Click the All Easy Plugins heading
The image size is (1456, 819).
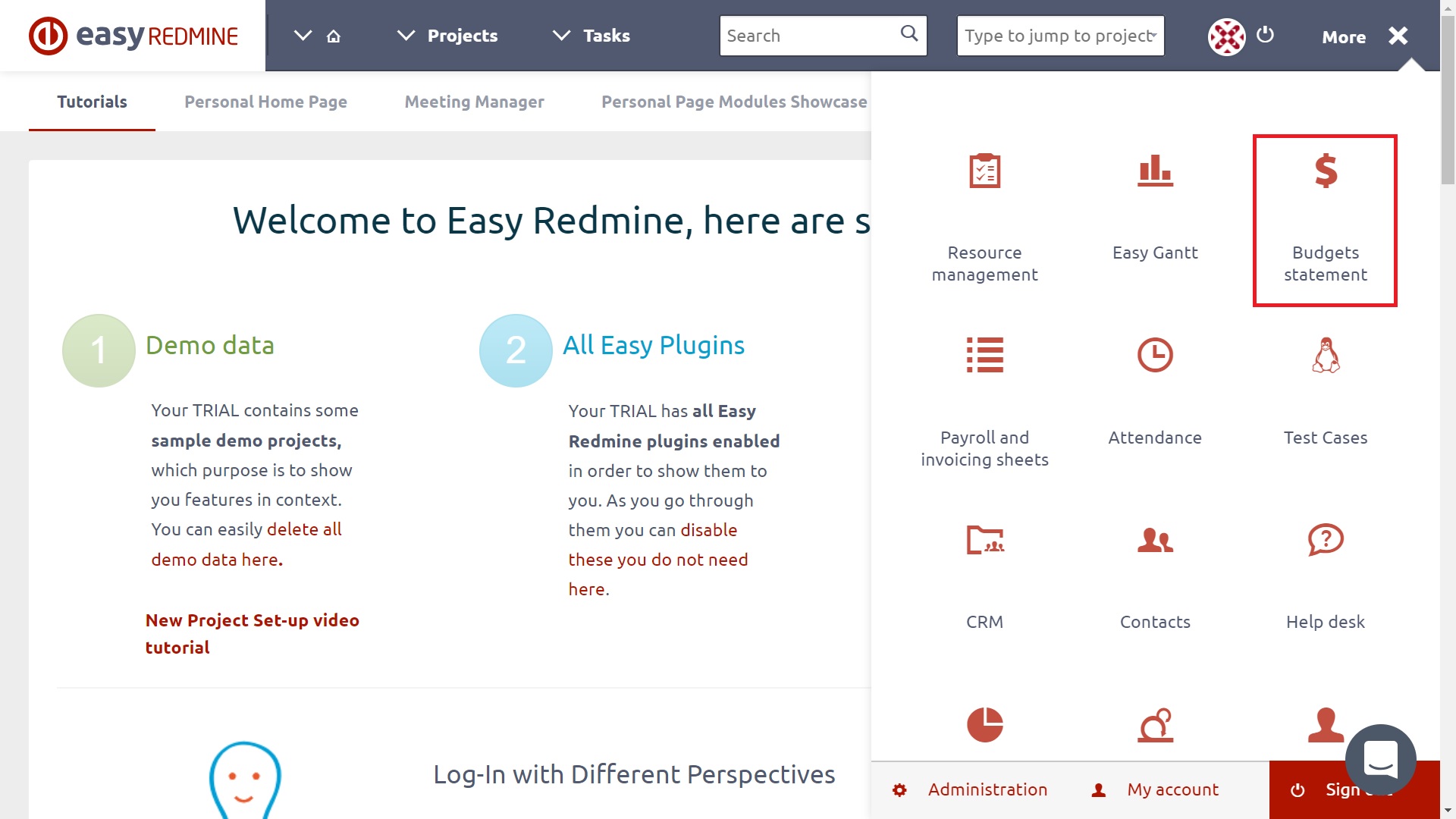tap(654, 345)
